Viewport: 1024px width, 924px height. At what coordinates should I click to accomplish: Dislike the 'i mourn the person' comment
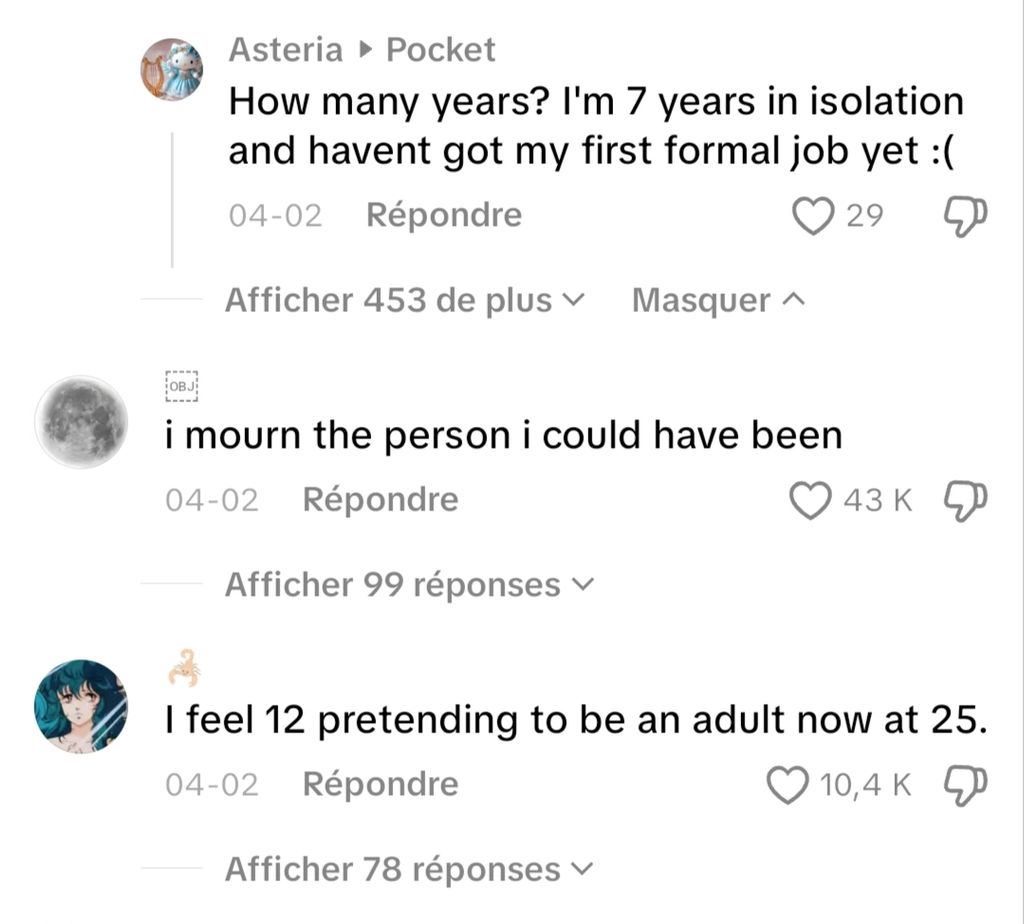pos(966,501)
